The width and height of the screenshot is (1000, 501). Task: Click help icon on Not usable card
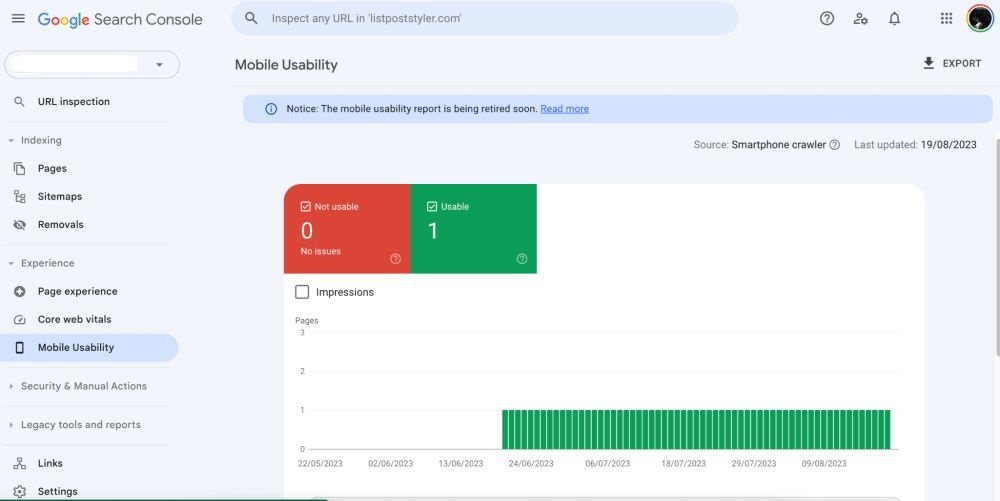395,259
